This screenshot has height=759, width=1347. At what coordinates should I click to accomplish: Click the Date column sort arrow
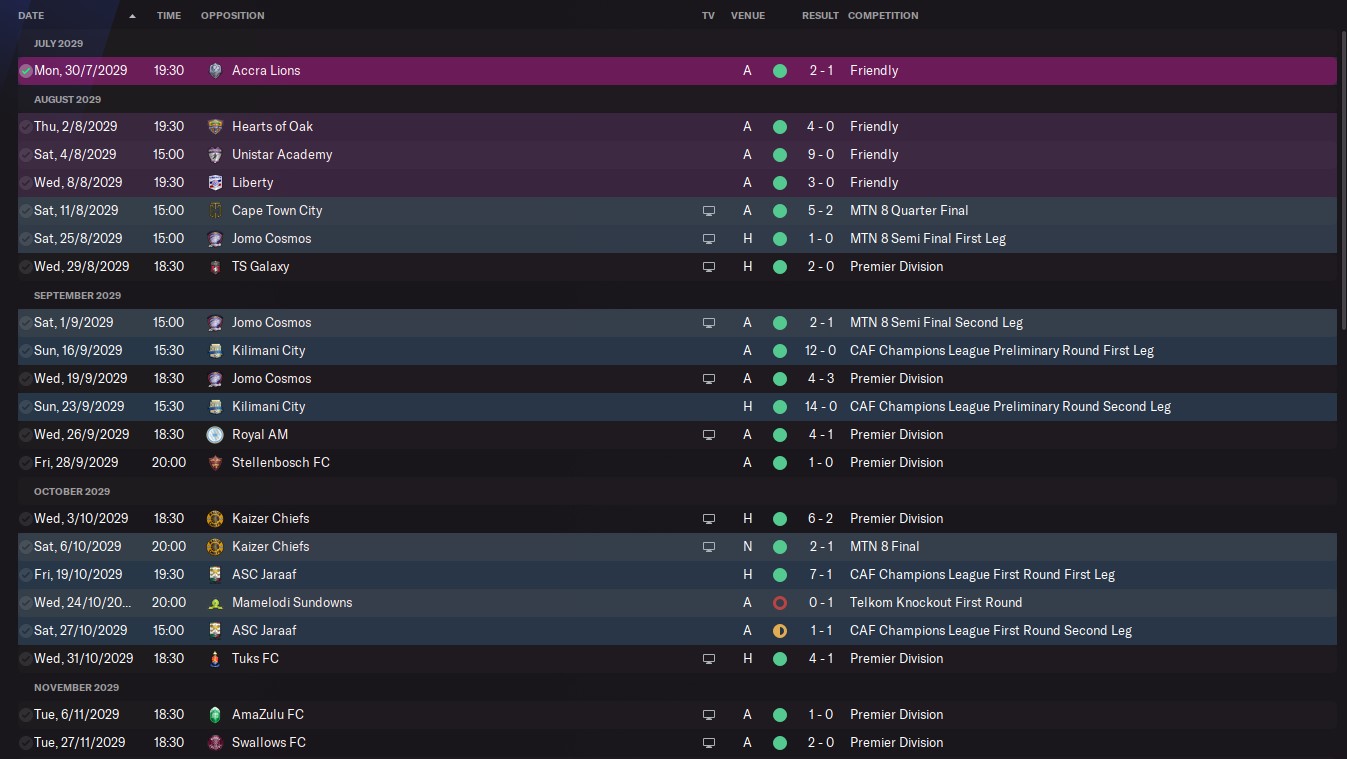point(132,16)
